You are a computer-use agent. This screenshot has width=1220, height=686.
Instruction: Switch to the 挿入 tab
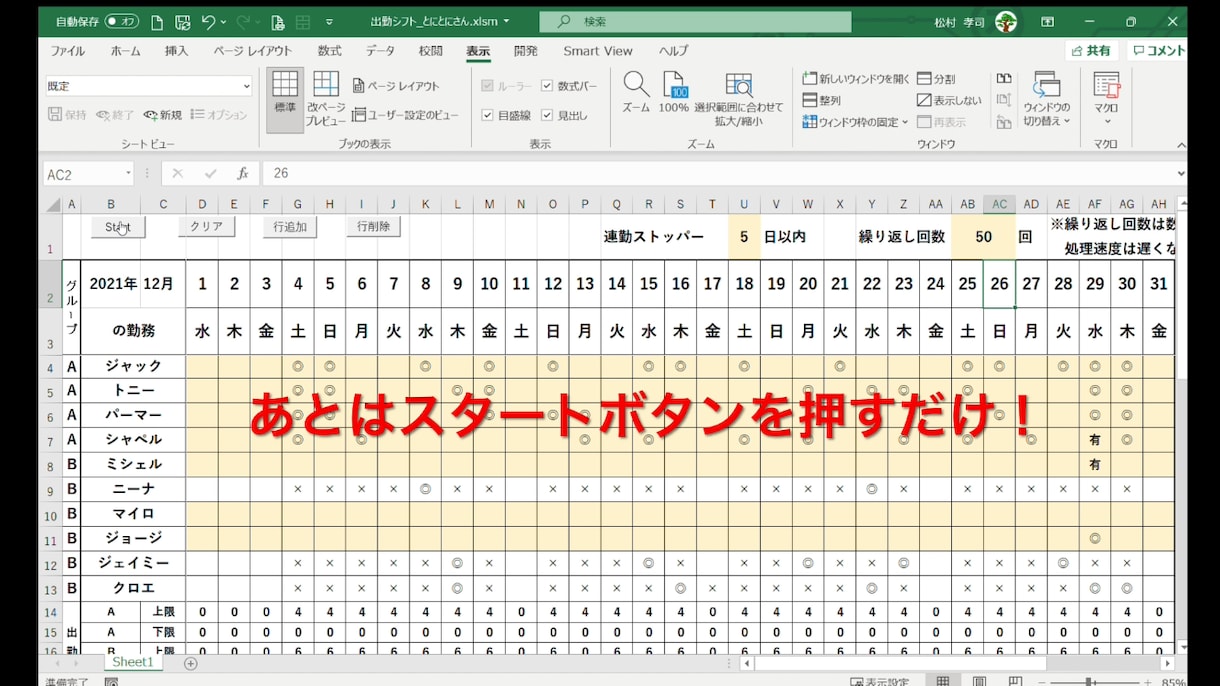click(177, 51)
